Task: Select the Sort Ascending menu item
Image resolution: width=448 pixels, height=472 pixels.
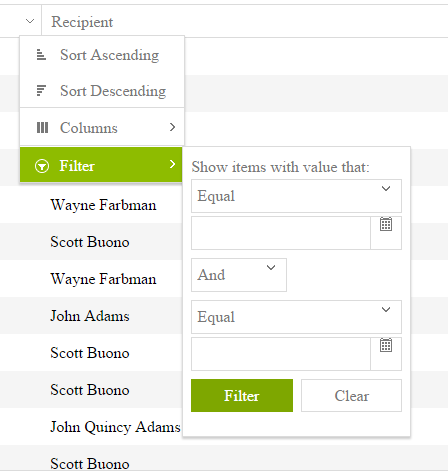Action: 102,55
